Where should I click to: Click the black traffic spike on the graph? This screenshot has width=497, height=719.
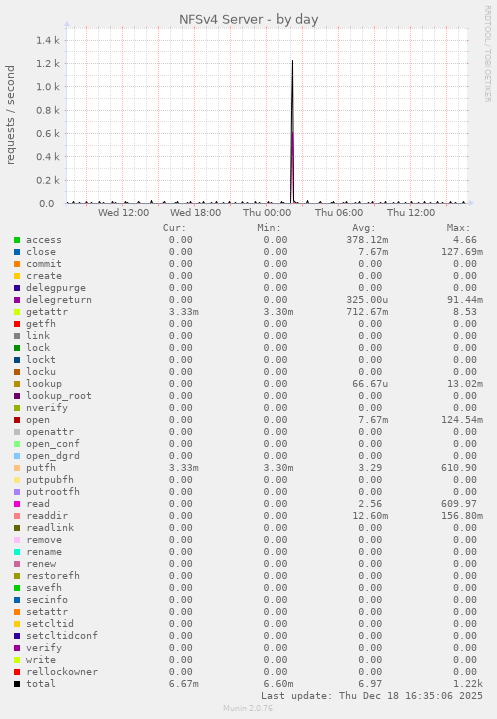pos(293,133)
